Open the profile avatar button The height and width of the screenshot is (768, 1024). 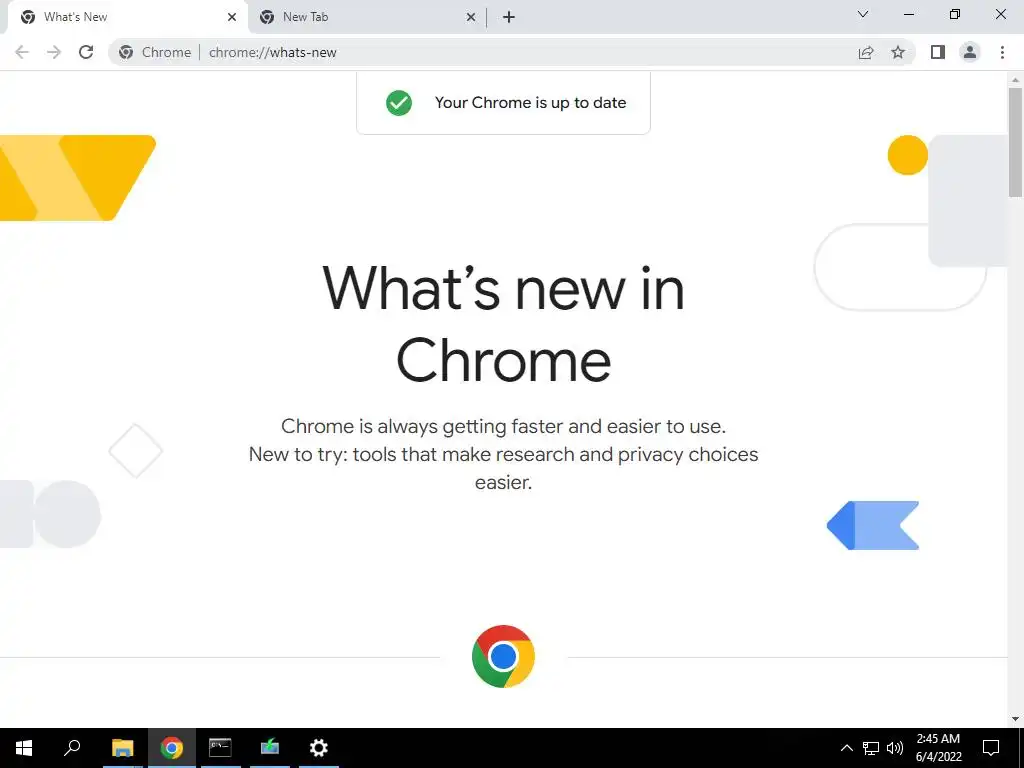970,52
